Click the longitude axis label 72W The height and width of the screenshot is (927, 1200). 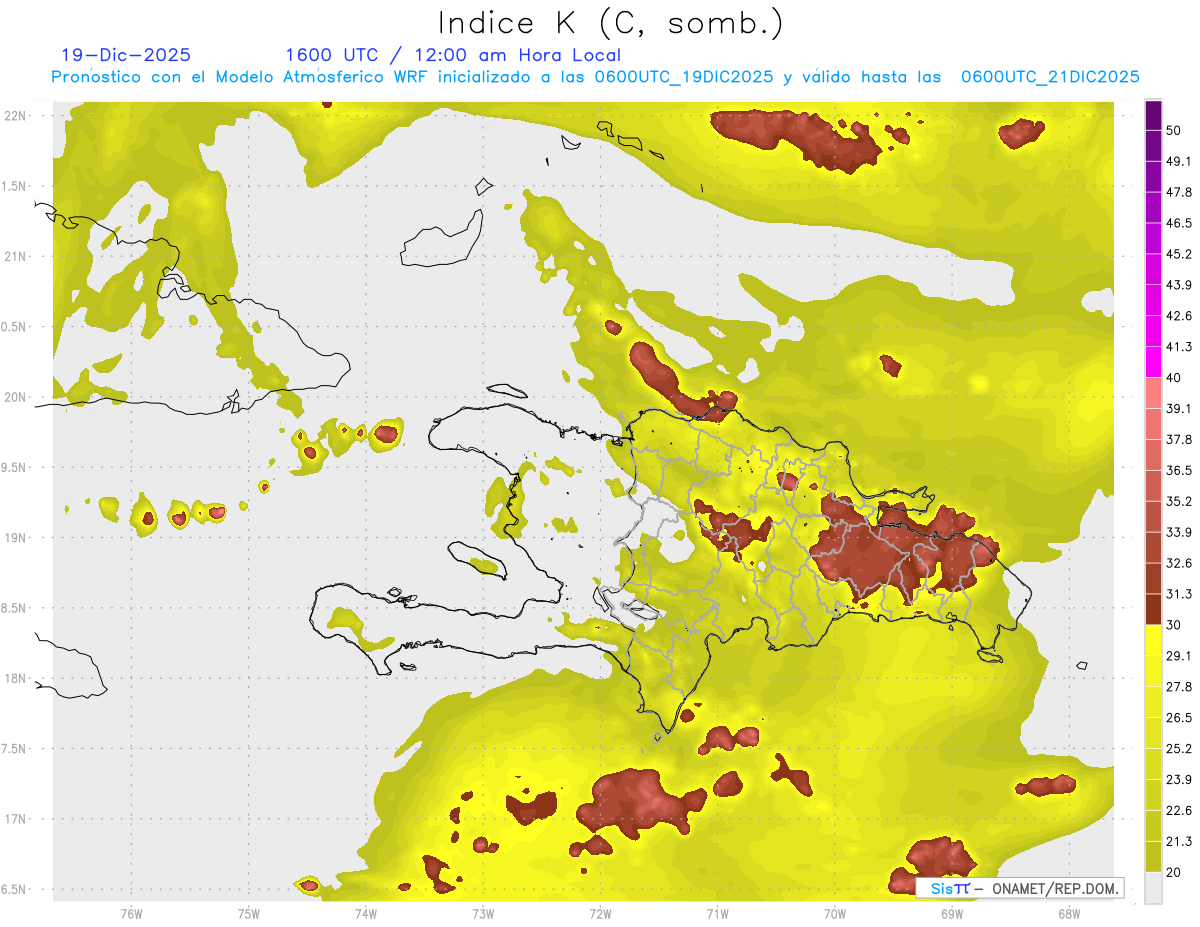pos(600,913)
